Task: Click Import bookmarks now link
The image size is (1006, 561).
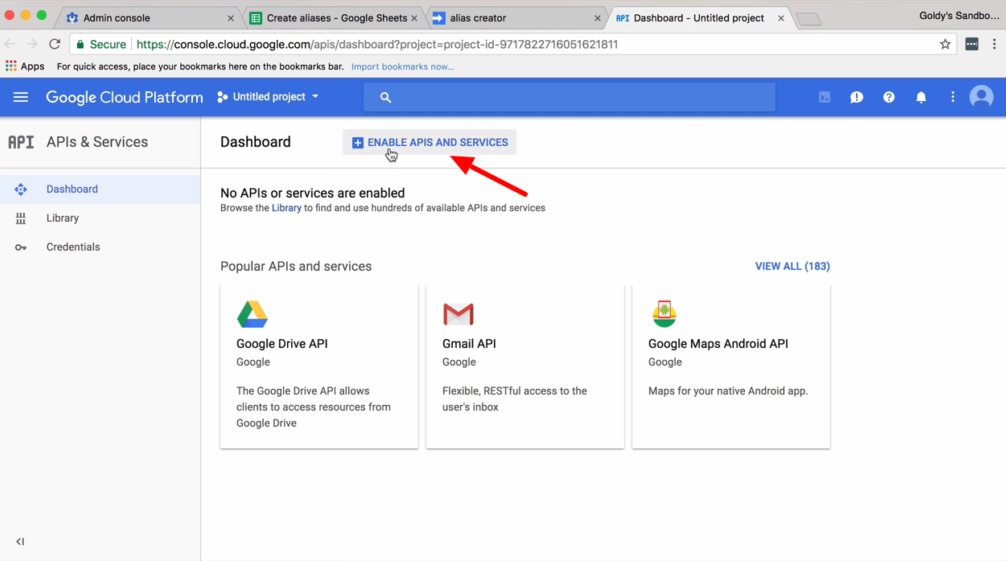Action: (x=402, y=66)
